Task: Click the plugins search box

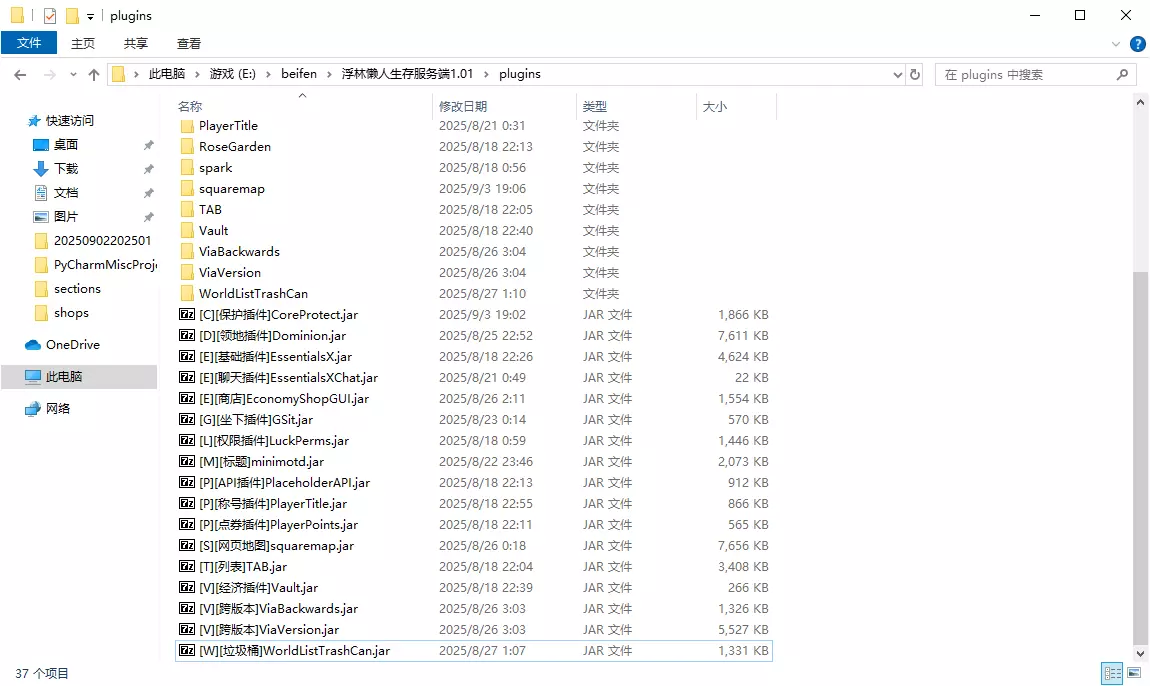Action: (x=1036, y=75)
